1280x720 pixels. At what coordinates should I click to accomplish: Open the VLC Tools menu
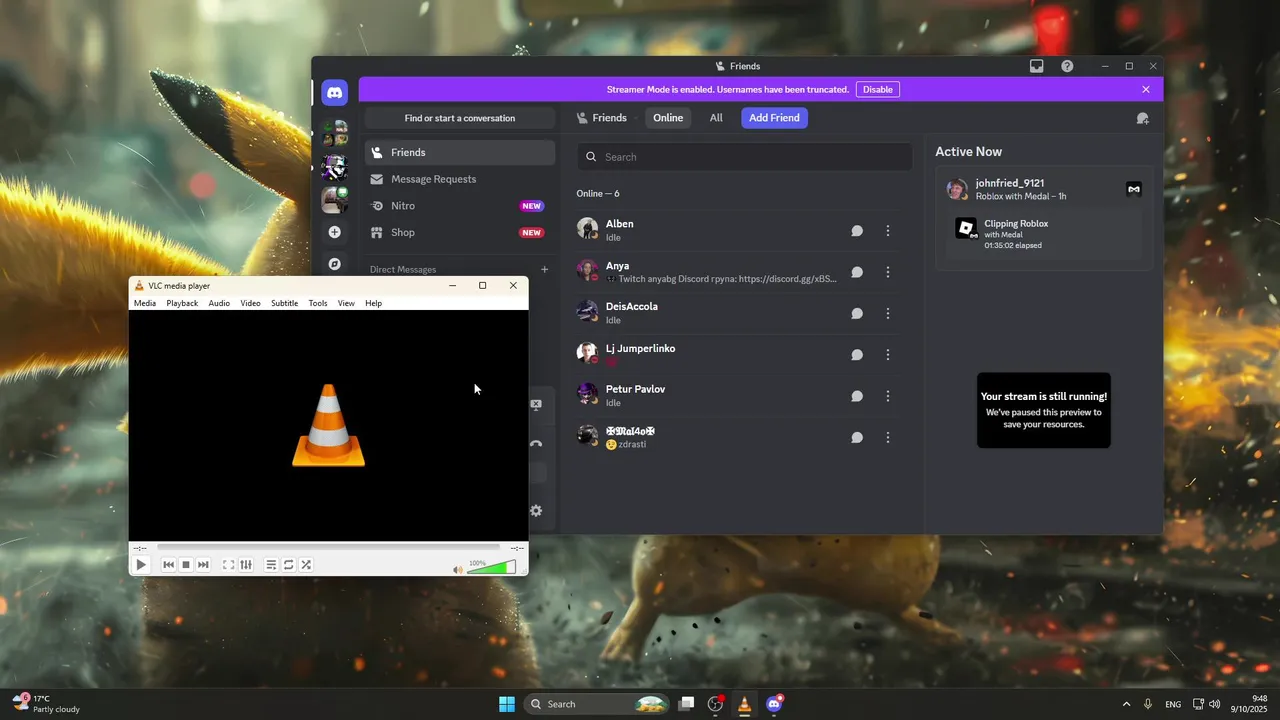click(x=318, y=303)
